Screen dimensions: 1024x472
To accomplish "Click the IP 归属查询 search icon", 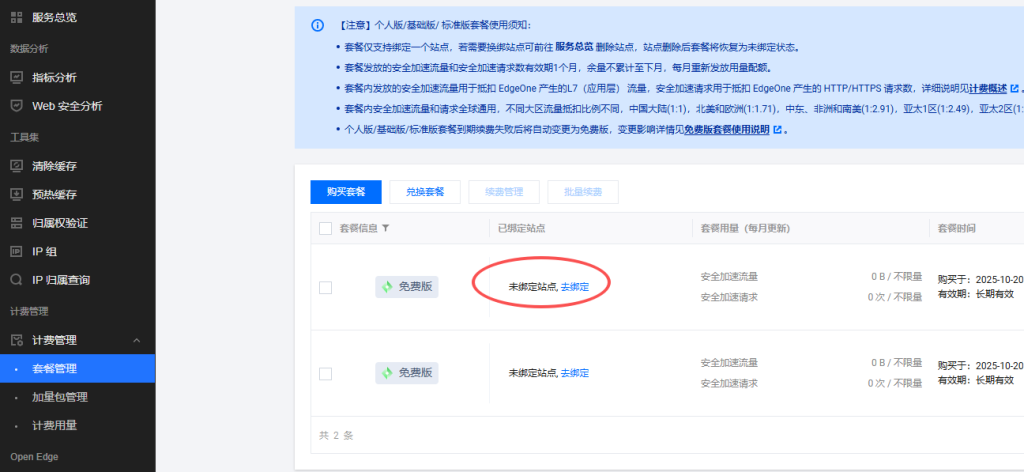I will click(x=17, y=280).
